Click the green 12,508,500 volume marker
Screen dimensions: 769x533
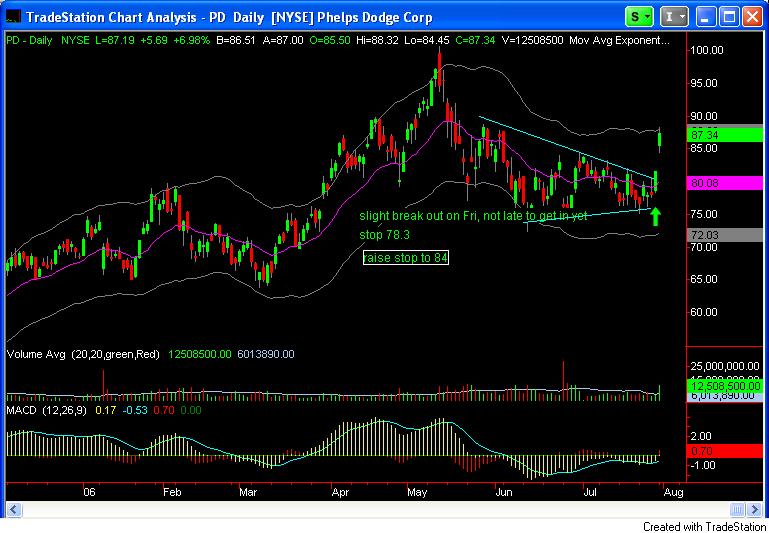pos(725,386)
